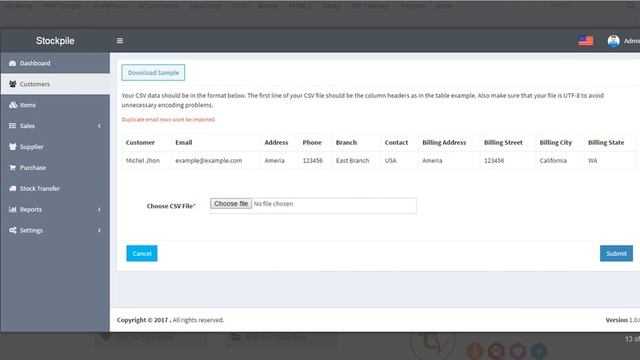Click the duplicate email warning text
Viewport: 640px width, 360px height.
click(x=168, y=120)
